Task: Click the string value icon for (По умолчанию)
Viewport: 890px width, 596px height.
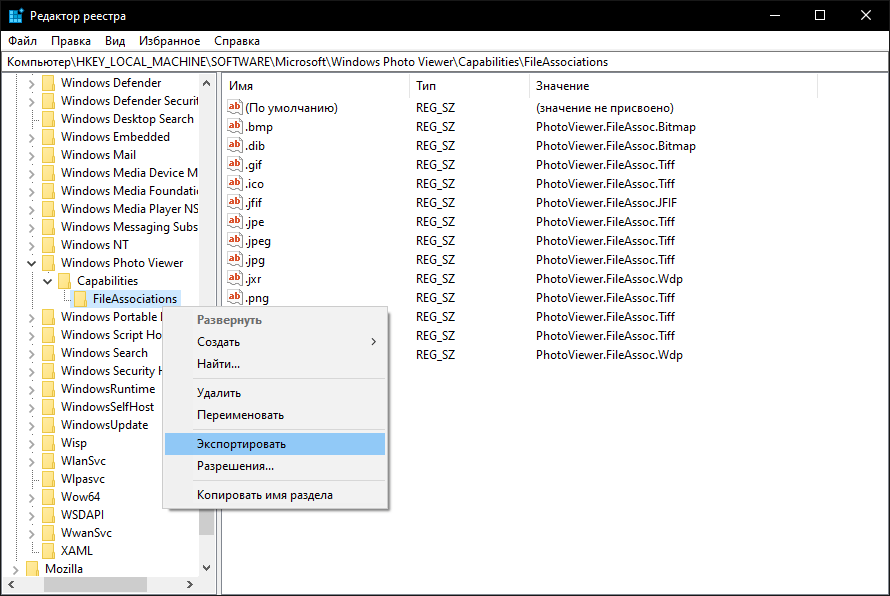Action: [x=235, y=107]
